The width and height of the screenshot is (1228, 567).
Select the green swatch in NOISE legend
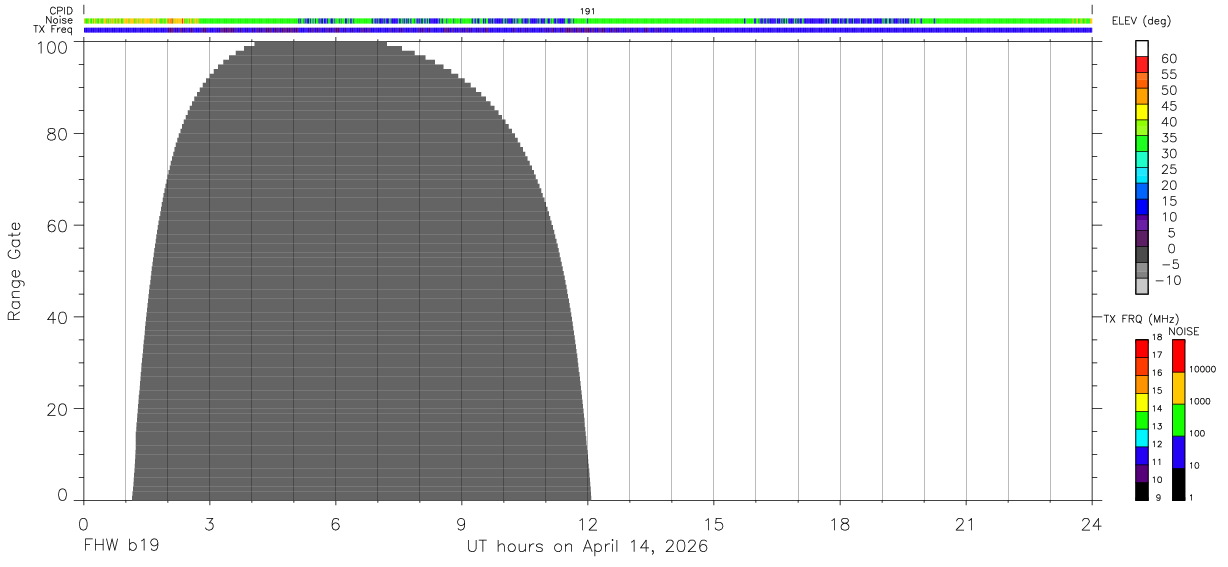pyautogui.click(x=1179, y=420)
